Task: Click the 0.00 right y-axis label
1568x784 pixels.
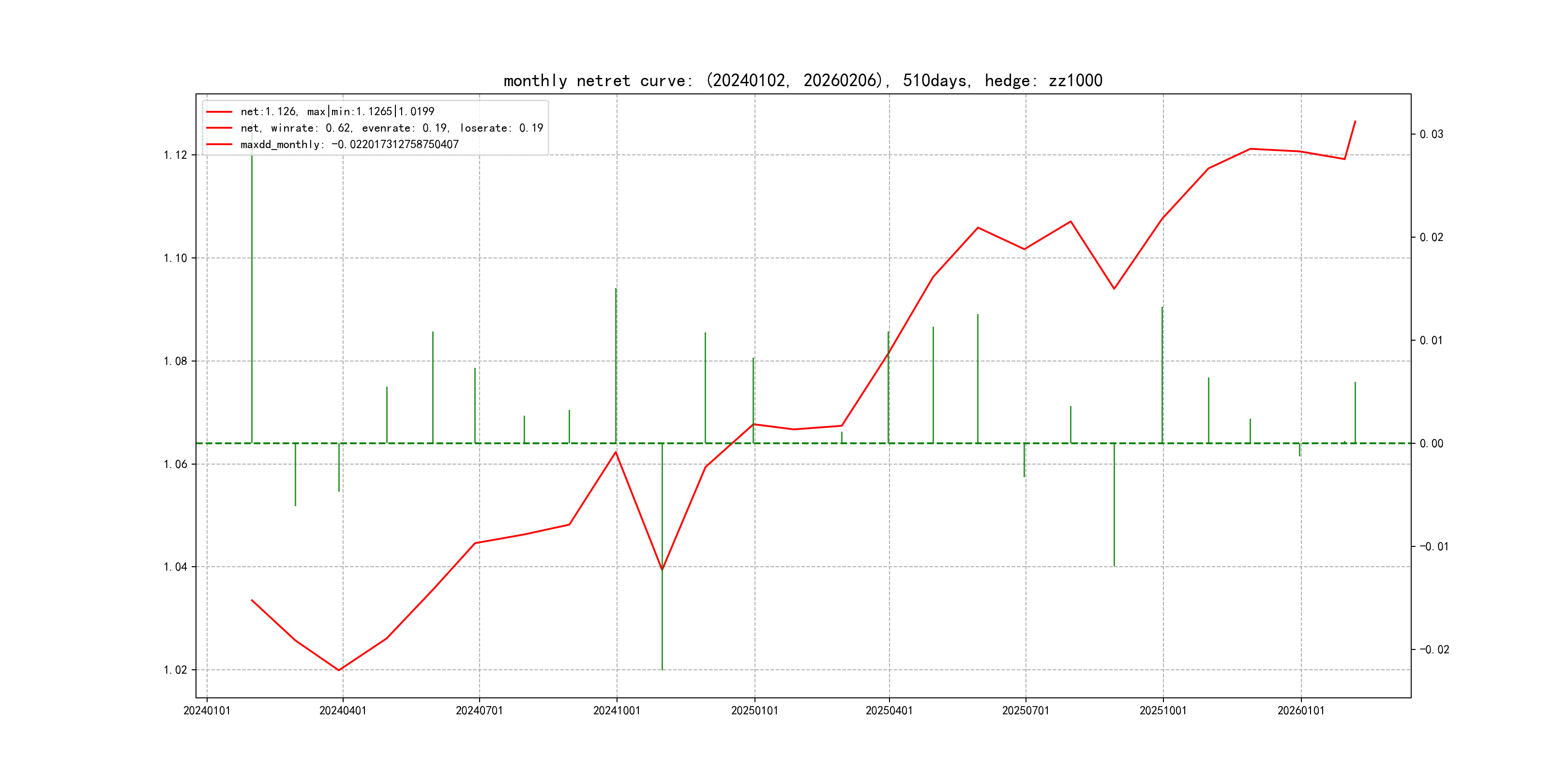Action: coord(1431,444)
